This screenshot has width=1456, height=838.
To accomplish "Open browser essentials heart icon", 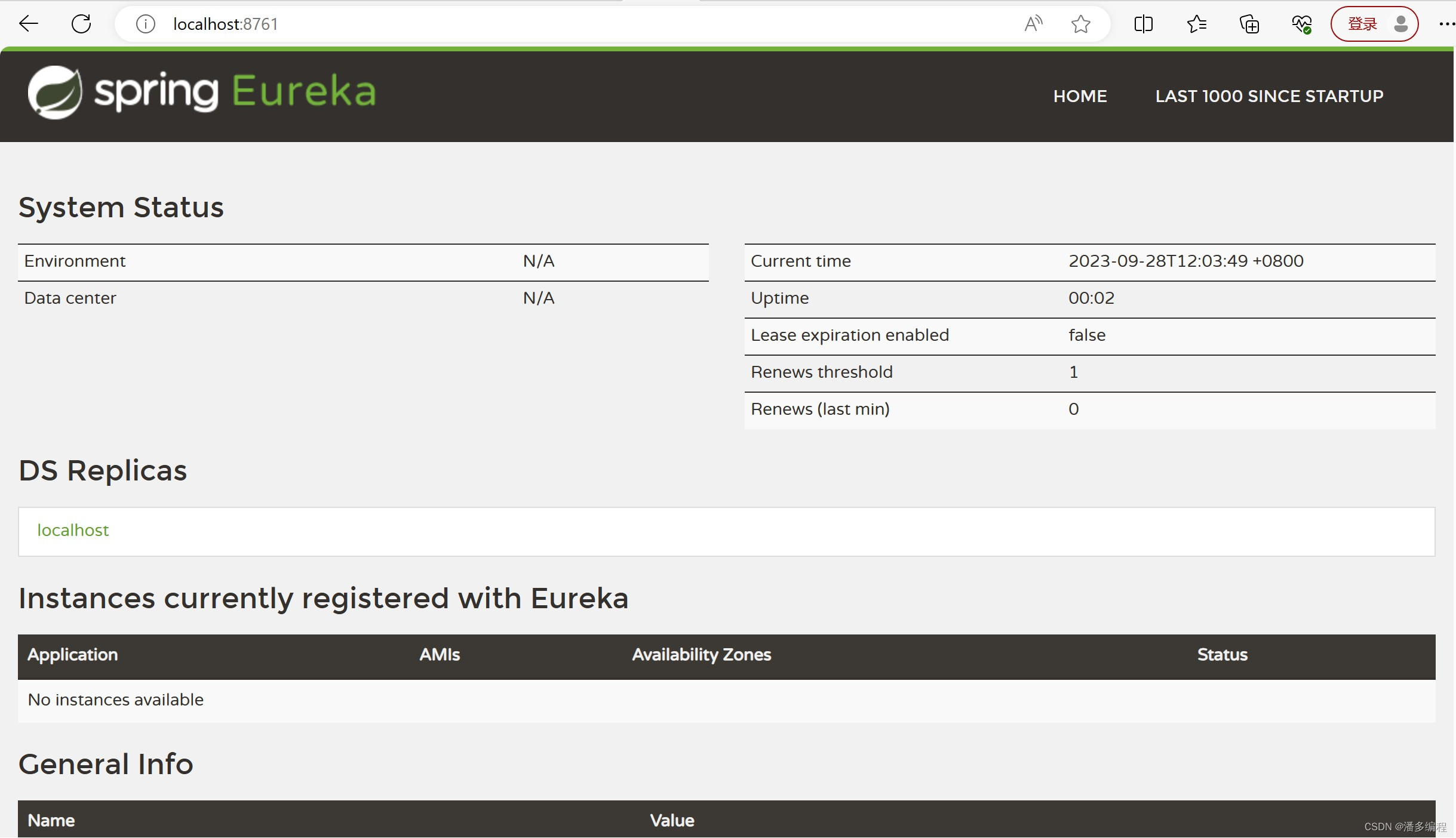I will (1302, 24).
